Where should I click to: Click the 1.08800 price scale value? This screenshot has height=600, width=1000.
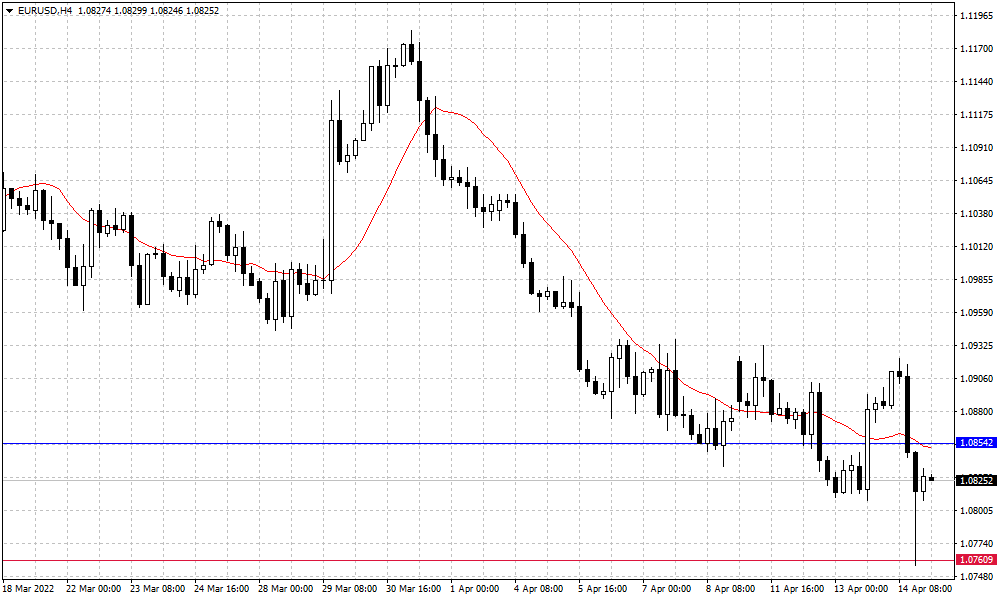click(x=976, y=412)
